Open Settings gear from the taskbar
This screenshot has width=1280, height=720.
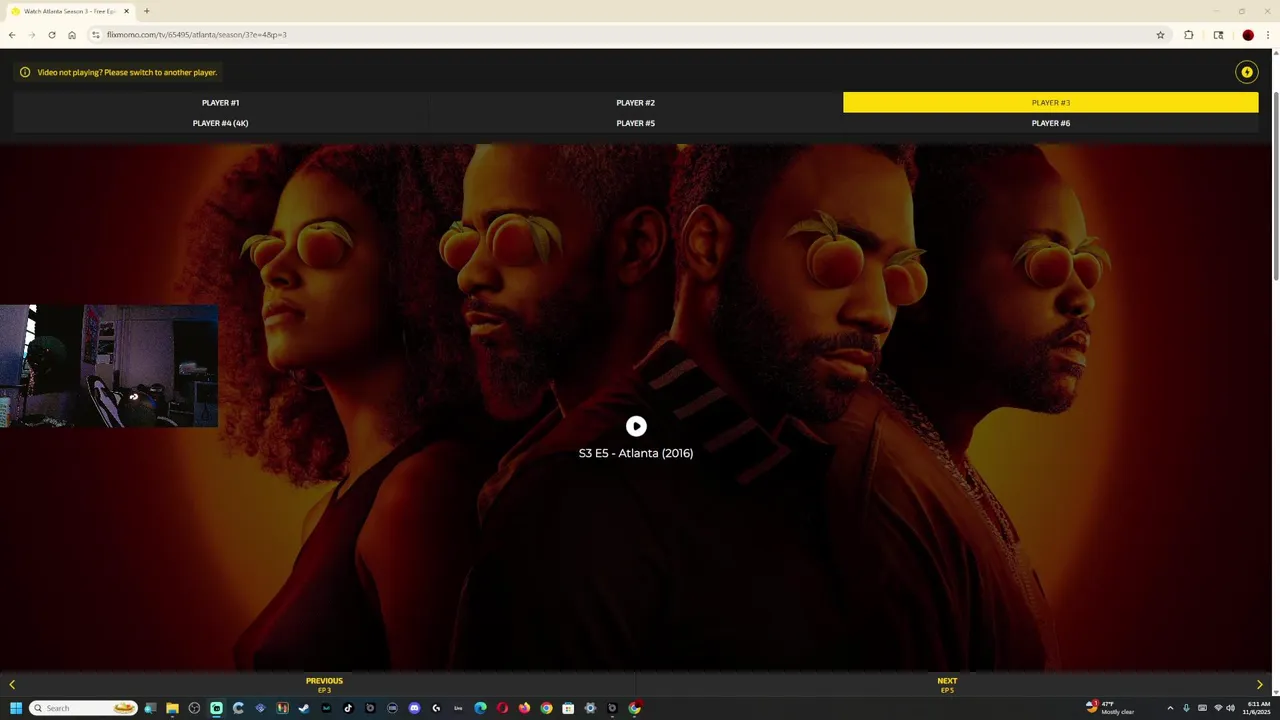tap(590, 708)
